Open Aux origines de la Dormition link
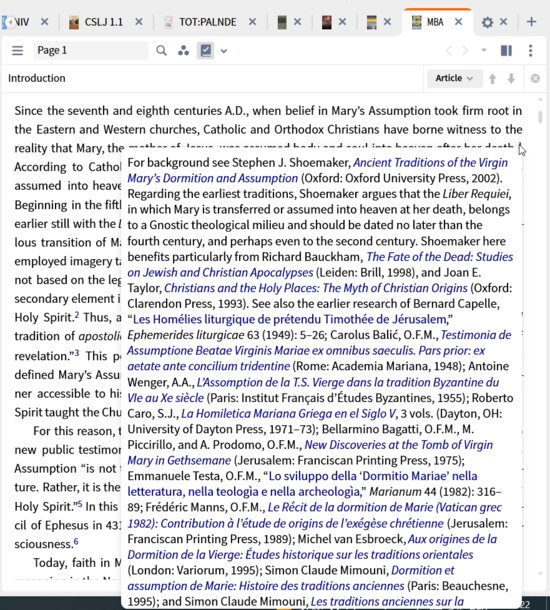 click(x=452, y=539)
